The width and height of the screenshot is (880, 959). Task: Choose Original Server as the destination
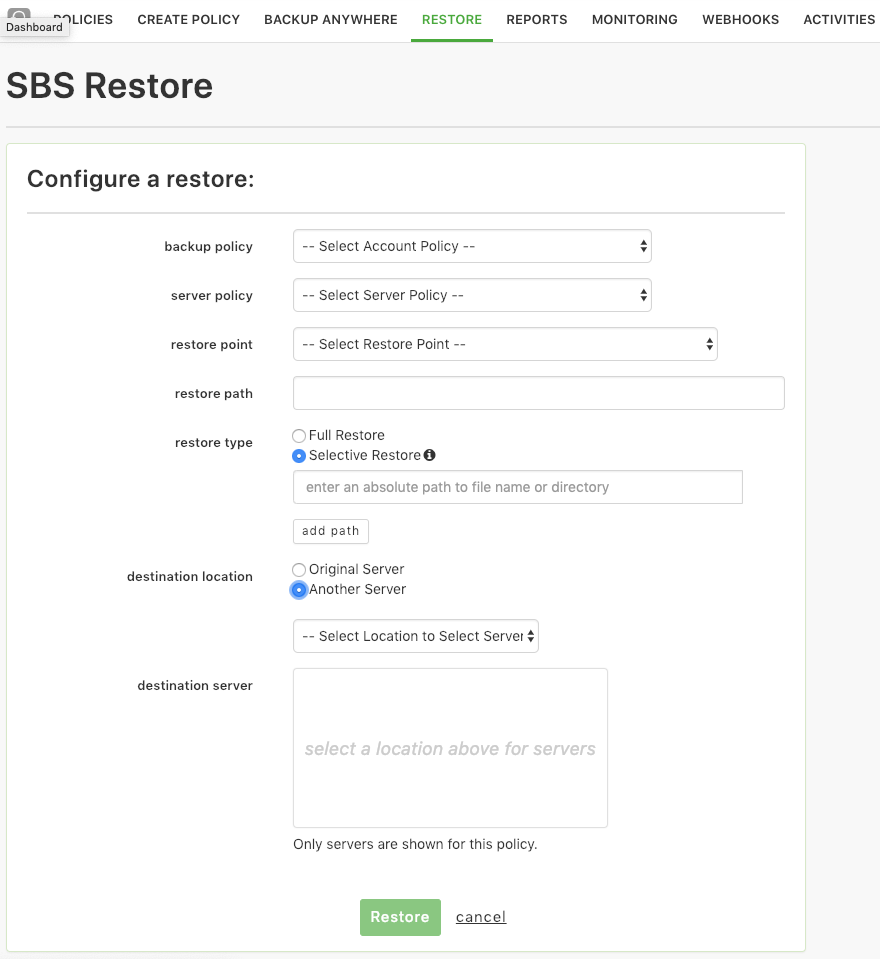pos(298,569)
